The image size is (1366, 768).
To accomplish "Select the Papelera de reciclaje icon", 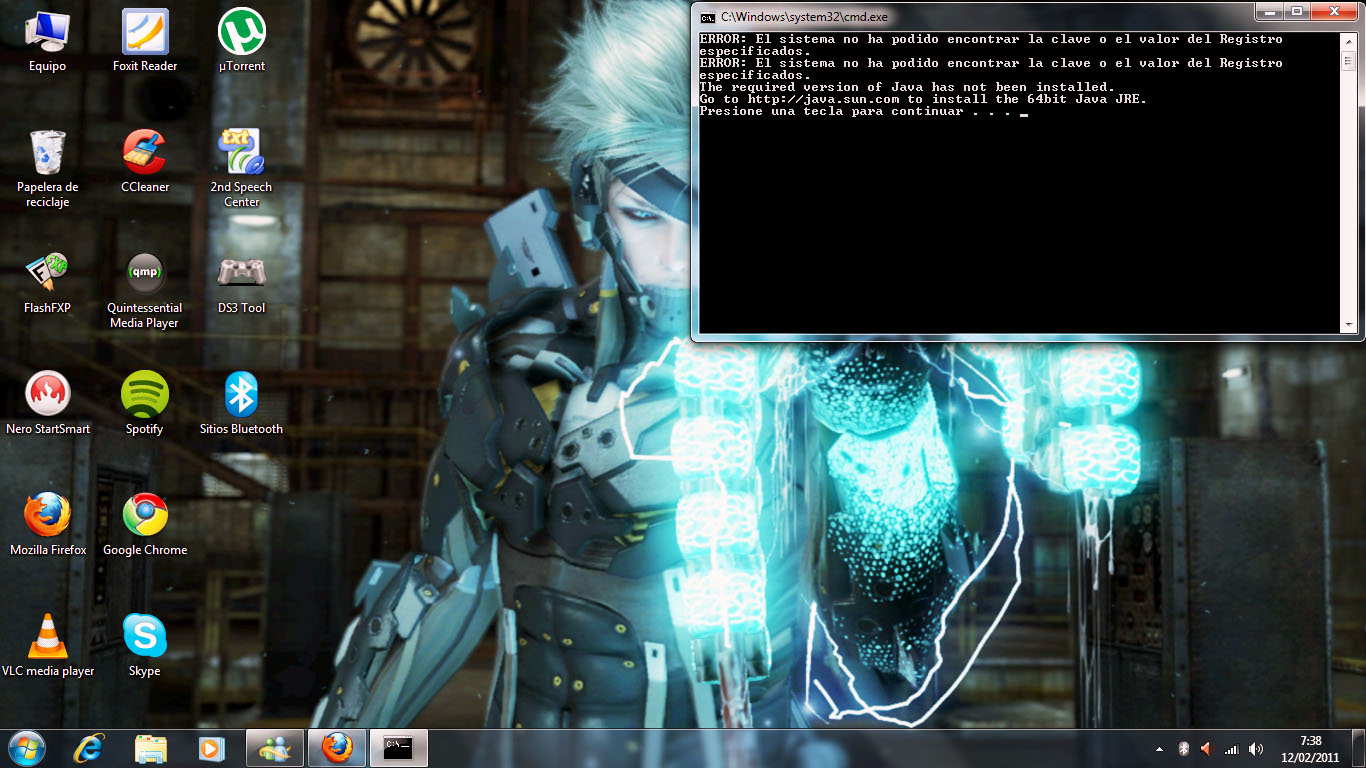I will 47,168.
